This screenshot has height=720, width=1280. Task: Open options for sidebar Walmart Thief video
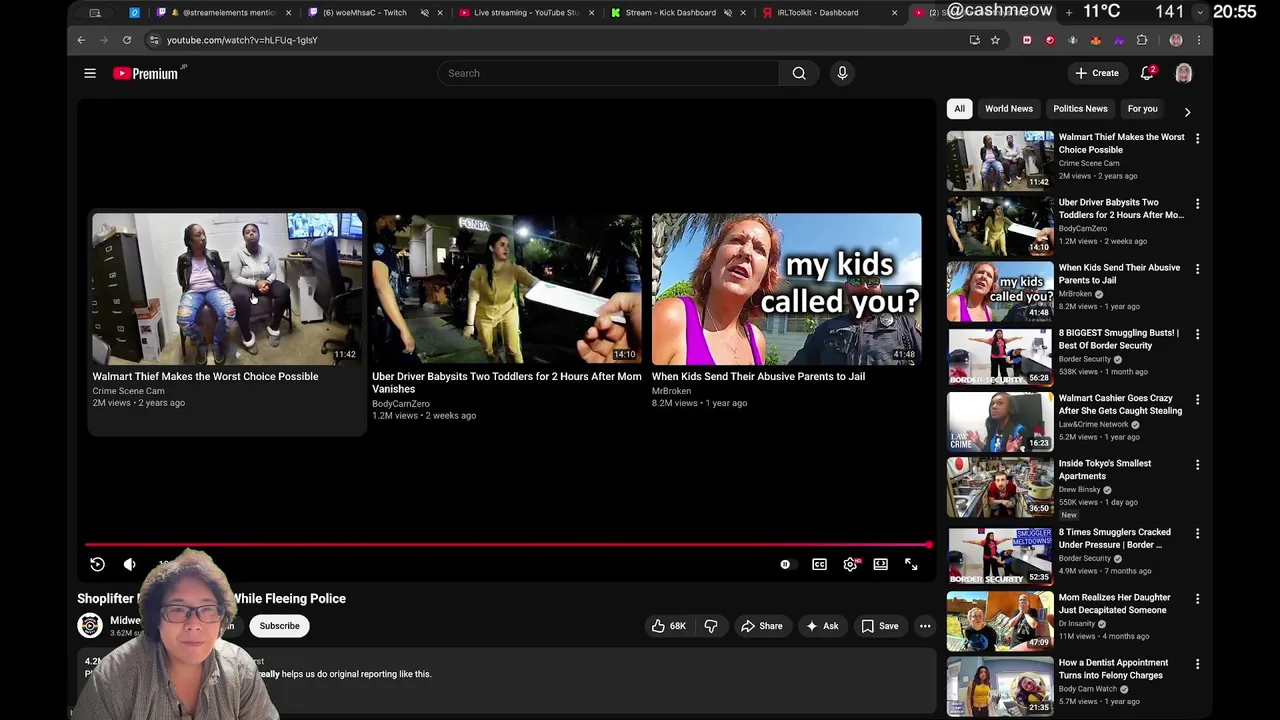(1197, 138)
